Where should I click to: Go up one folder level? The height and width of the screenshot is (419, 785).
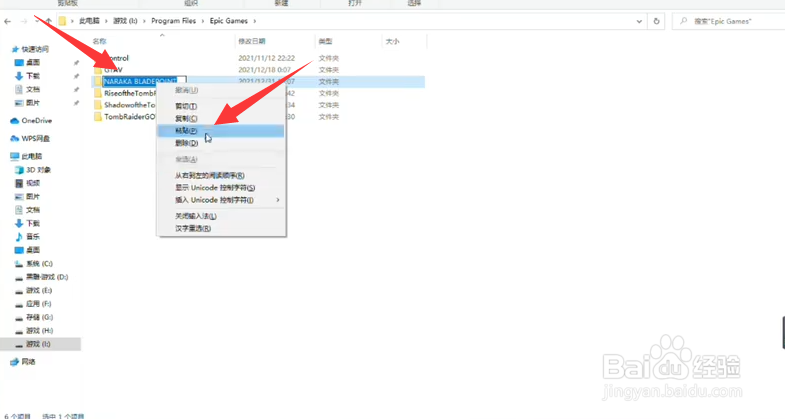(49, 21)
